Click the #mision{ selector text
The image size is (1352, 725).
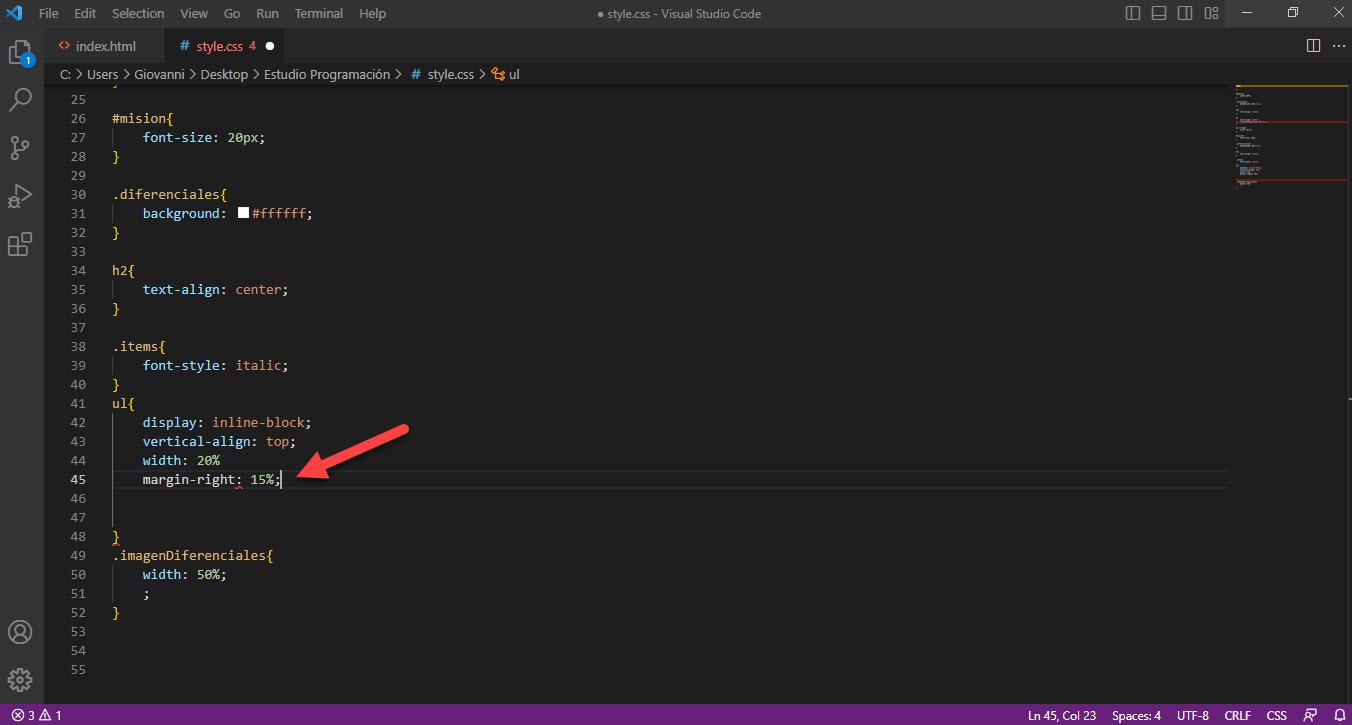pos(142,118)
